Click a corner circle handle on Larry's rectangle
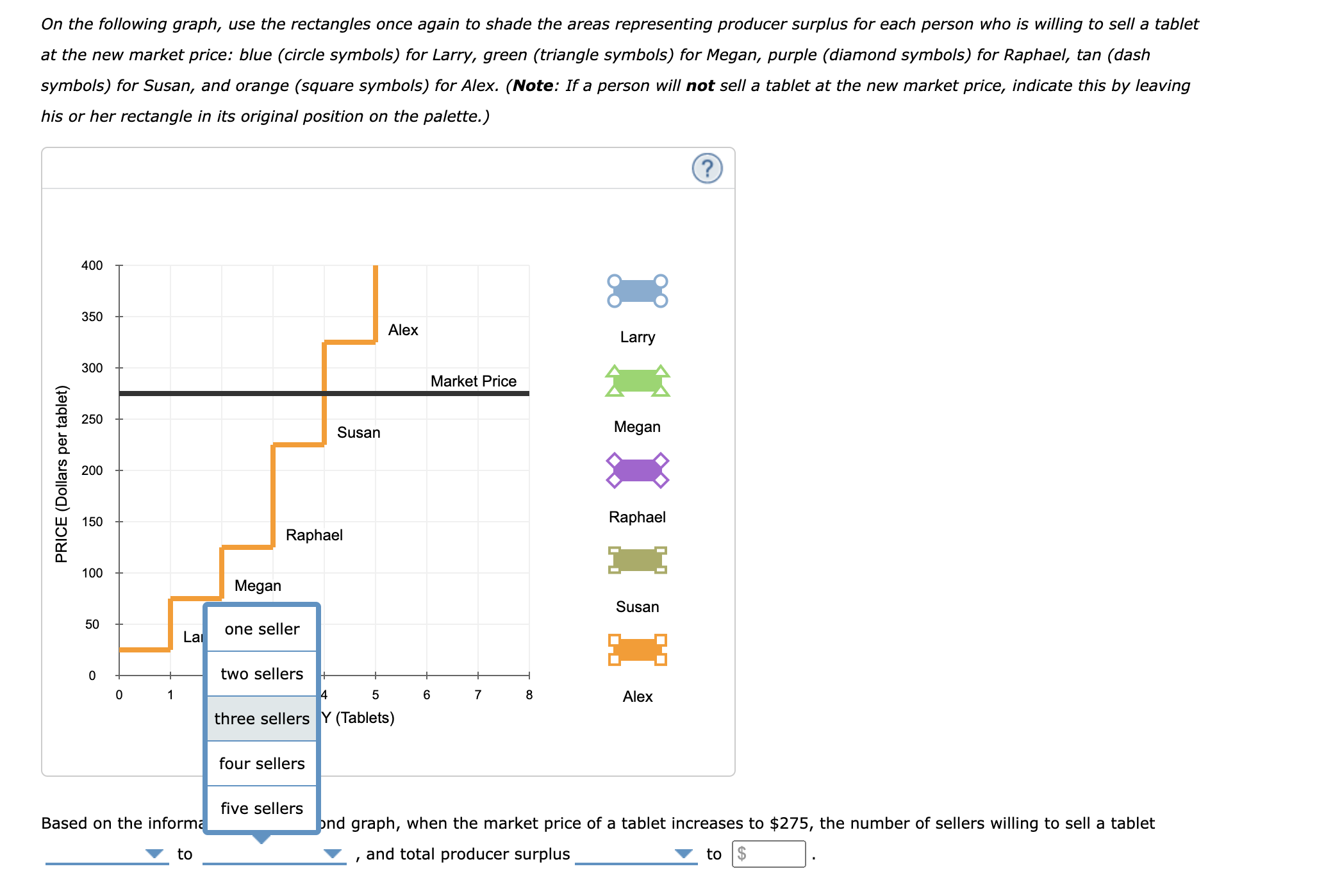The image size is (1342, 896). (x=614, y=280)
